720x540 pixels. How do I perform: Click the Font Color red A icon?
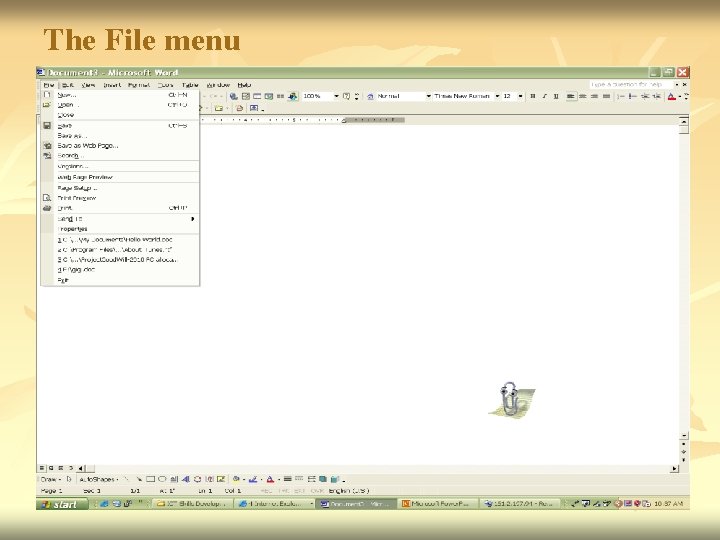click(671, 96)
